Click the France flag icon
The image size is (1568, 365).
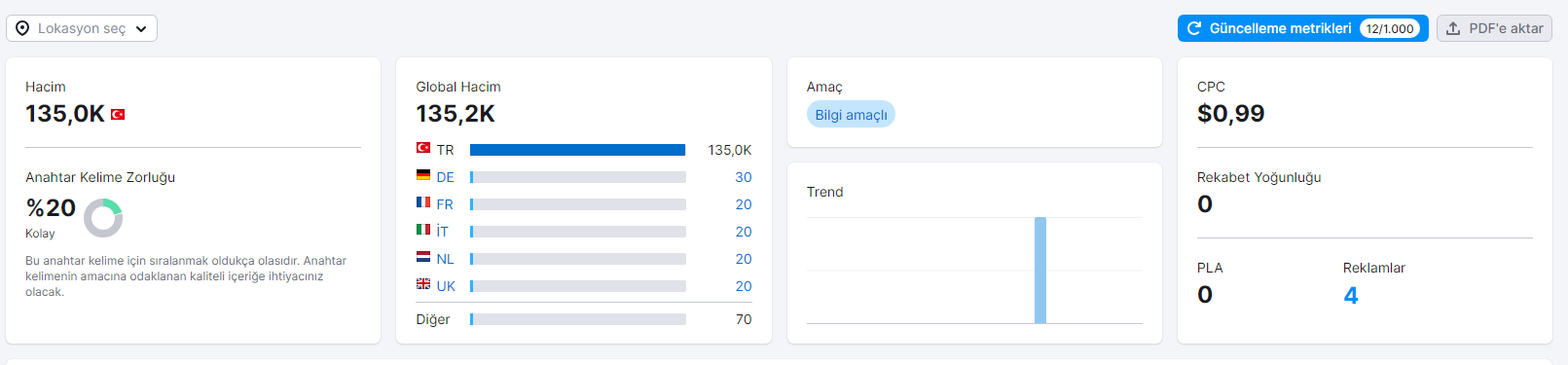423,202
